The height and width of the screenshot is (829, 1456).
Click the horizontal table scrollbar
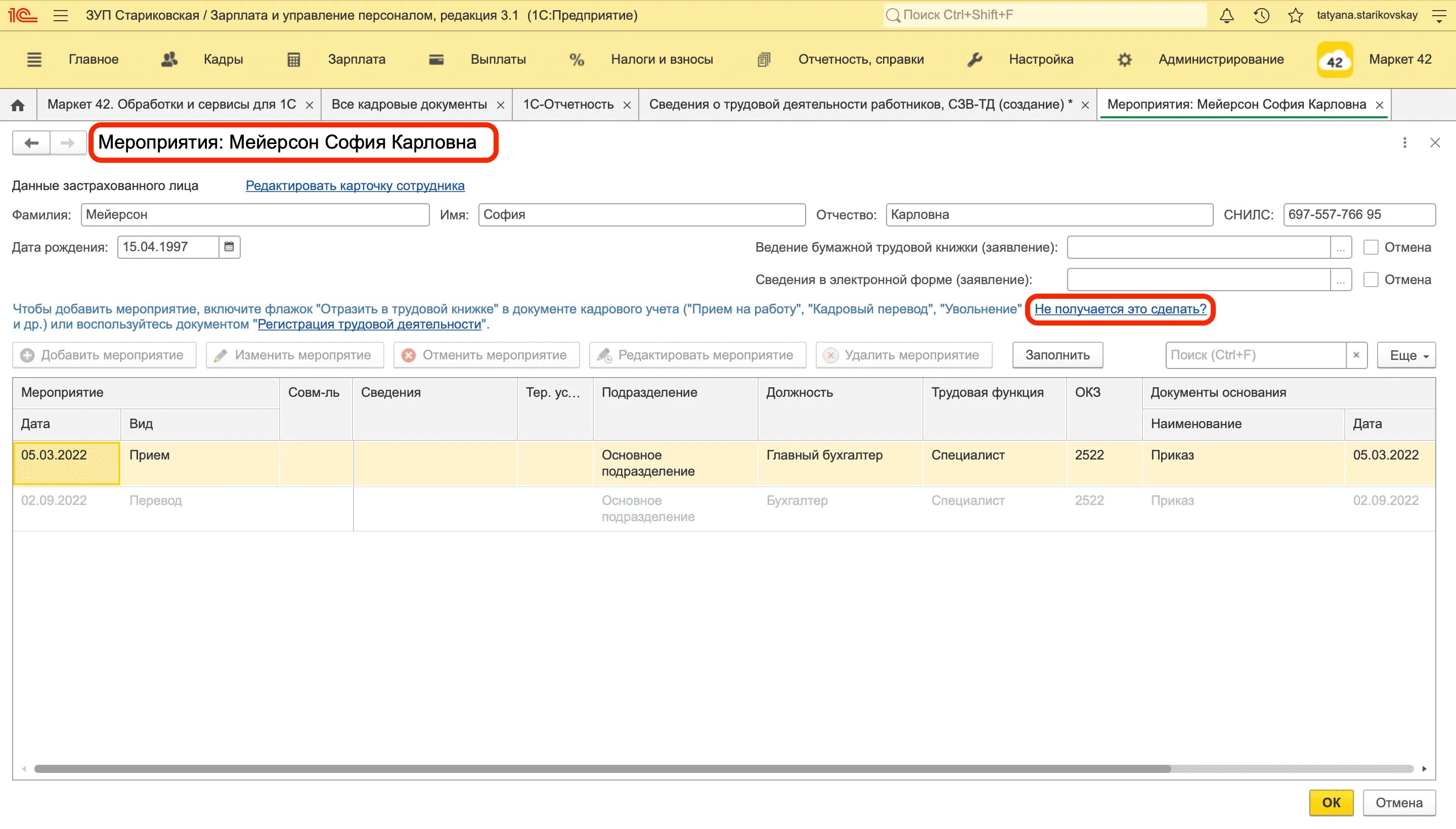pyautogui.click(x=601, y=769)
